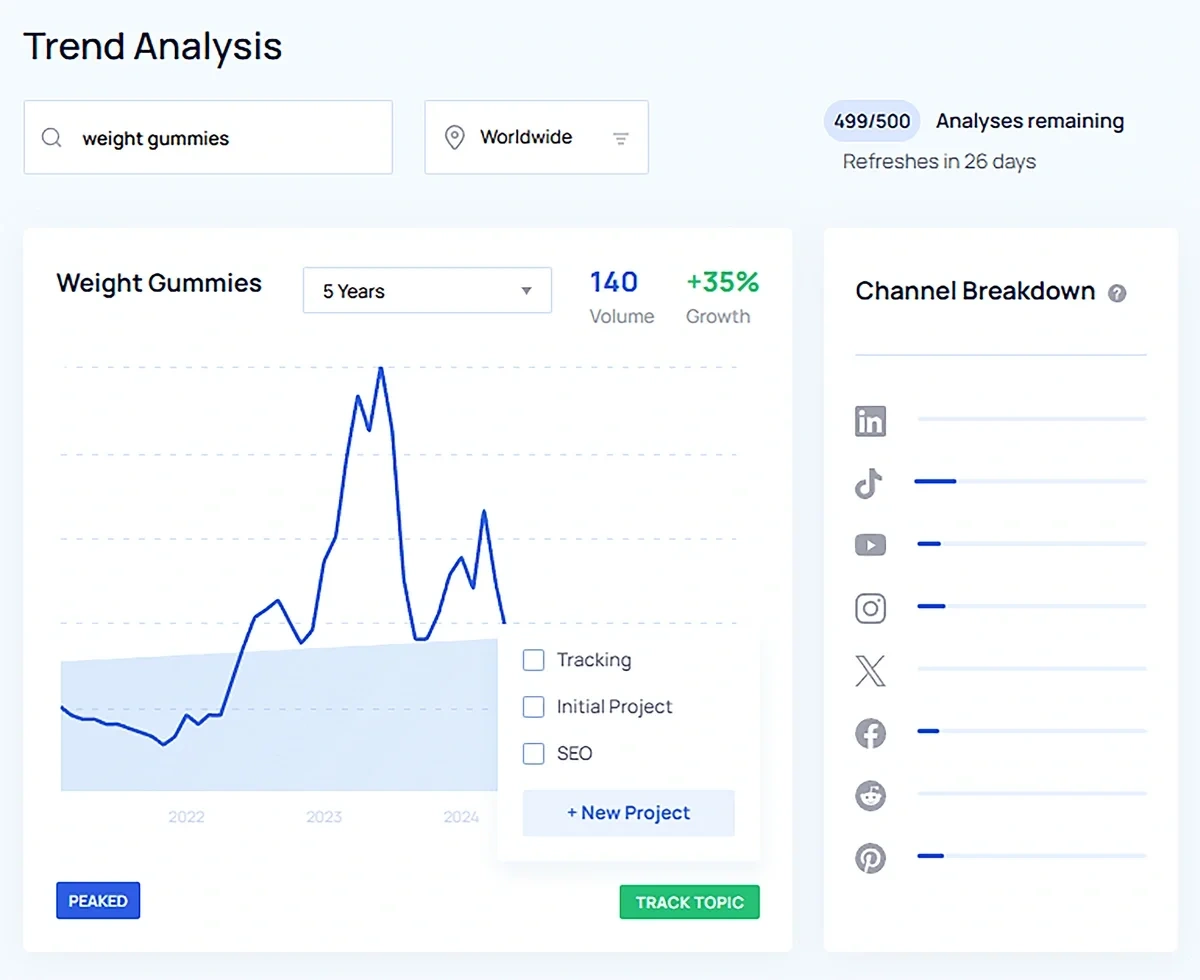Click the LinkedIn channel icon
1200x980 pixels.
tap(870, 420)
